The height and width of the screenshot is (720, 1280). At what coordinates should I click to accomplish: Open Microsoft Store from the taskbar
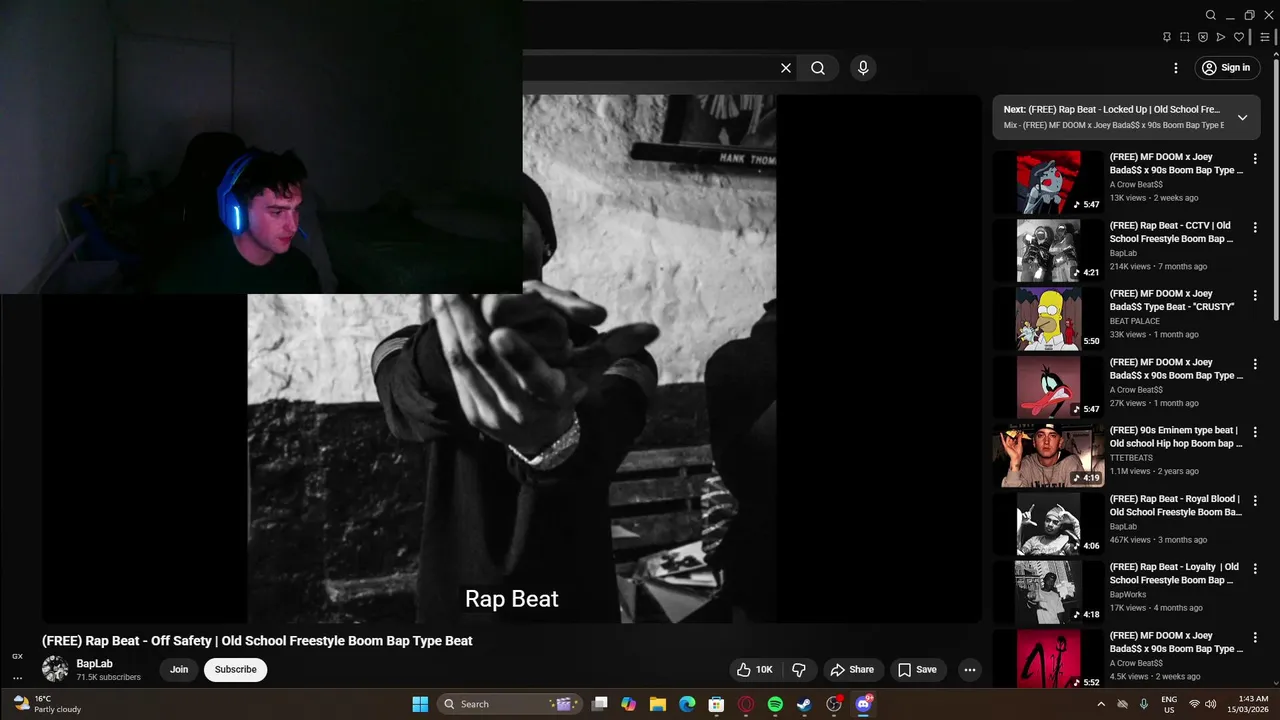tap(716, 704)
